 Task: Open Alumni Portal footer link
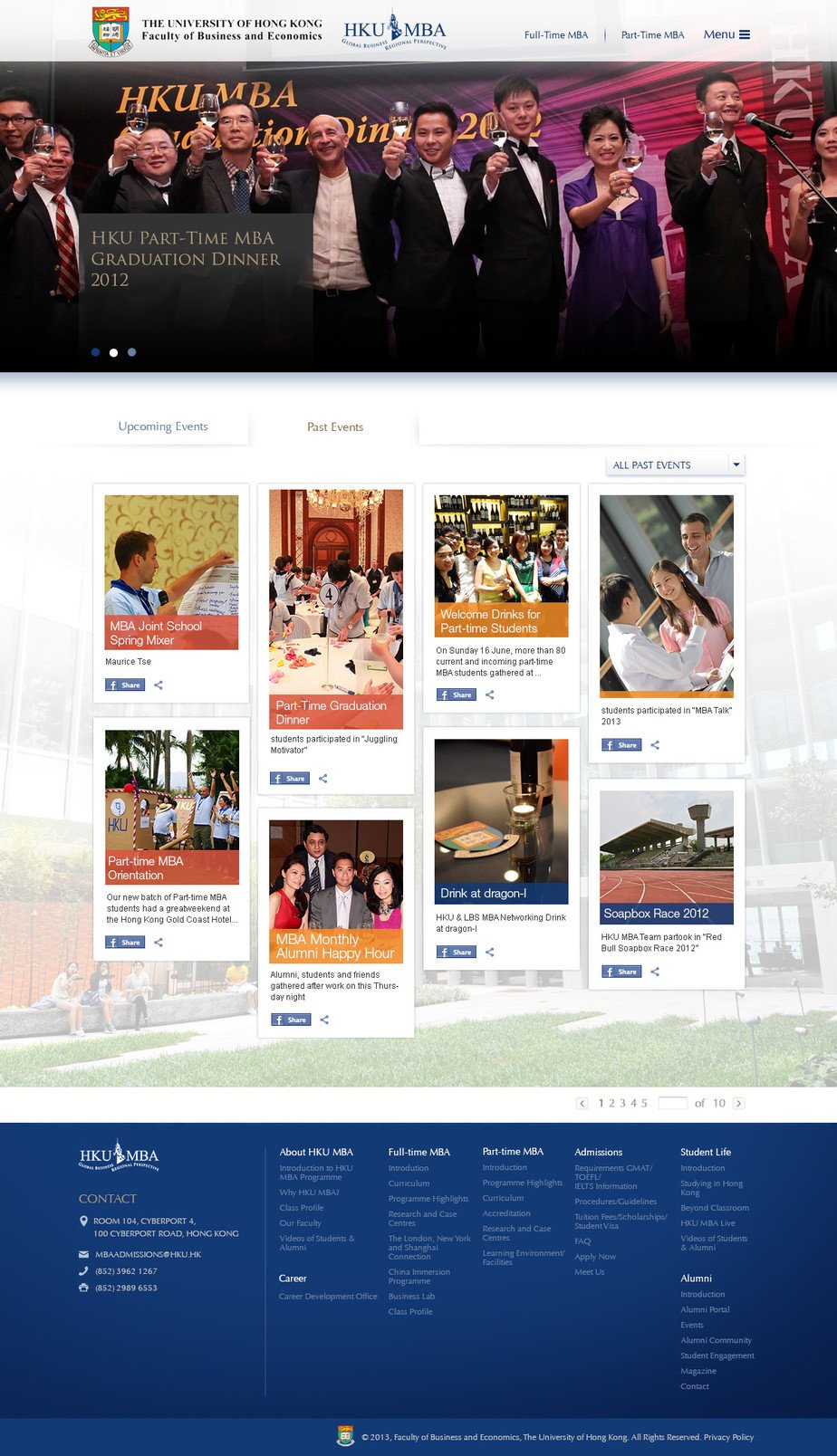pyautogui.click(x=705, y=1309)
